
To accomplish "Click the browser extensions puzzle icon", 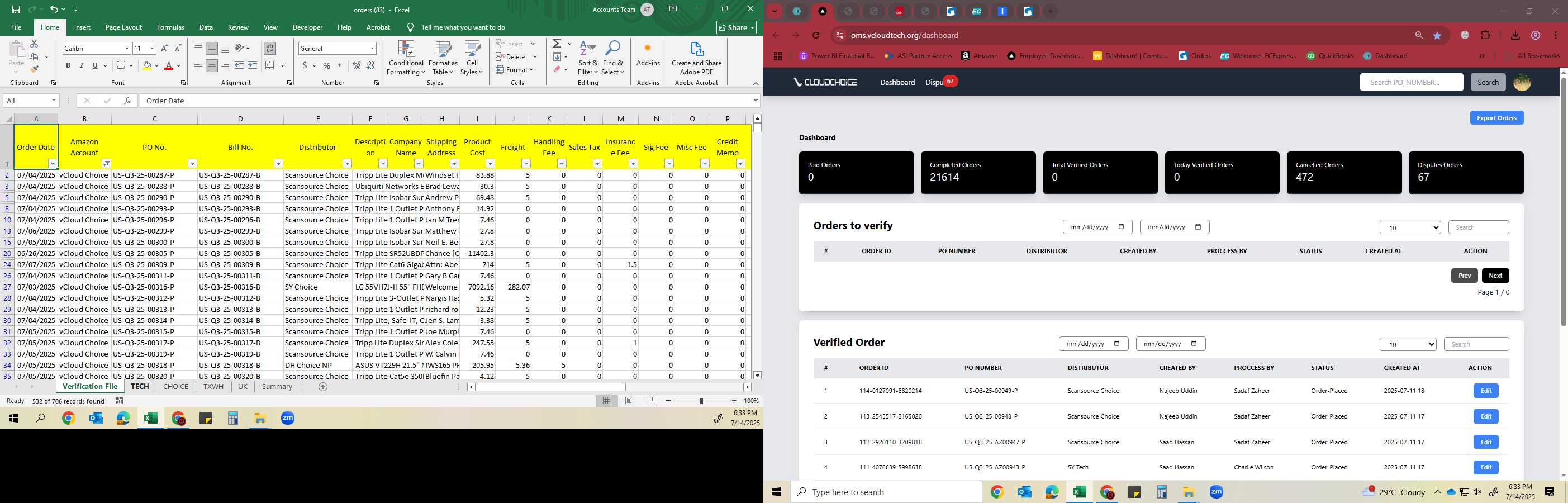I will click(1485, 35).
